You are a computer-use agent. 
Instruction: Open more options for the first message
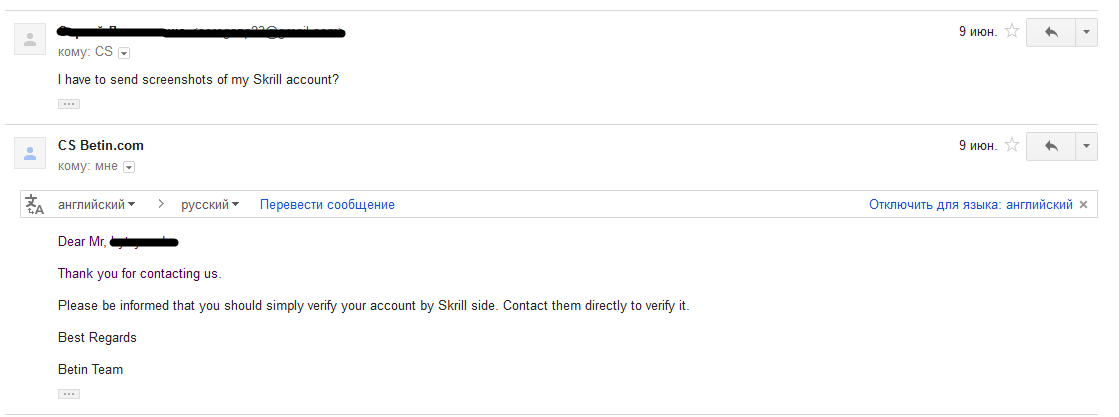click(x=1086, y=32)
